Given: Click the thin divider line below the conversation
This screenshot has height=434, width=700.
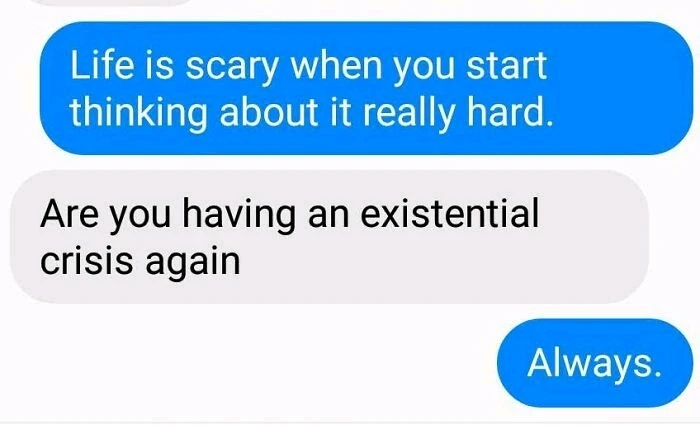Looking at the screenshot, I should [x=350, y=422].
